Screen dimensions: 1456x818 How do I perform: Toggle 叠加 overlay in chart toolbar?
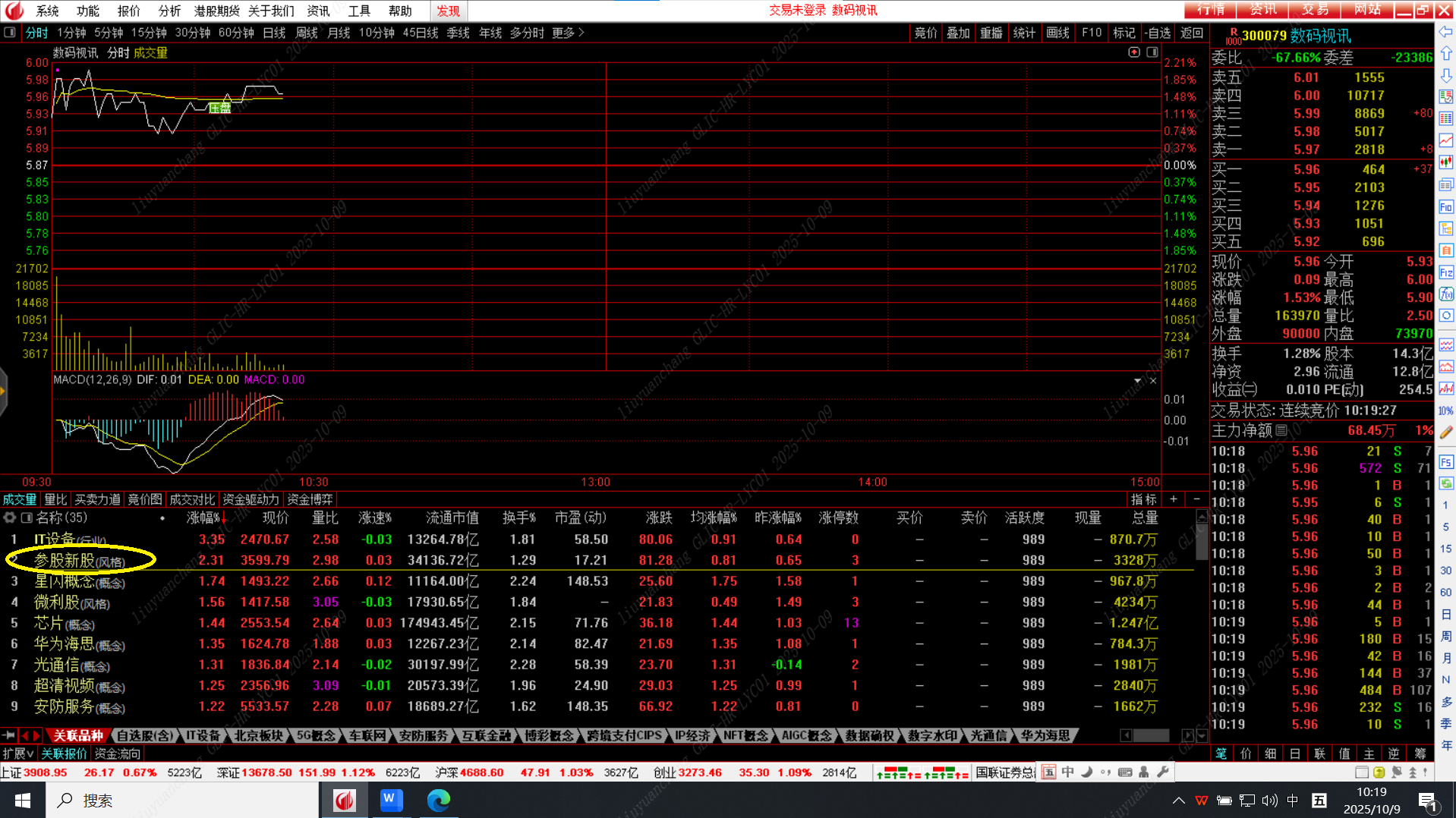pyautogui.click(x=958, y=33)
